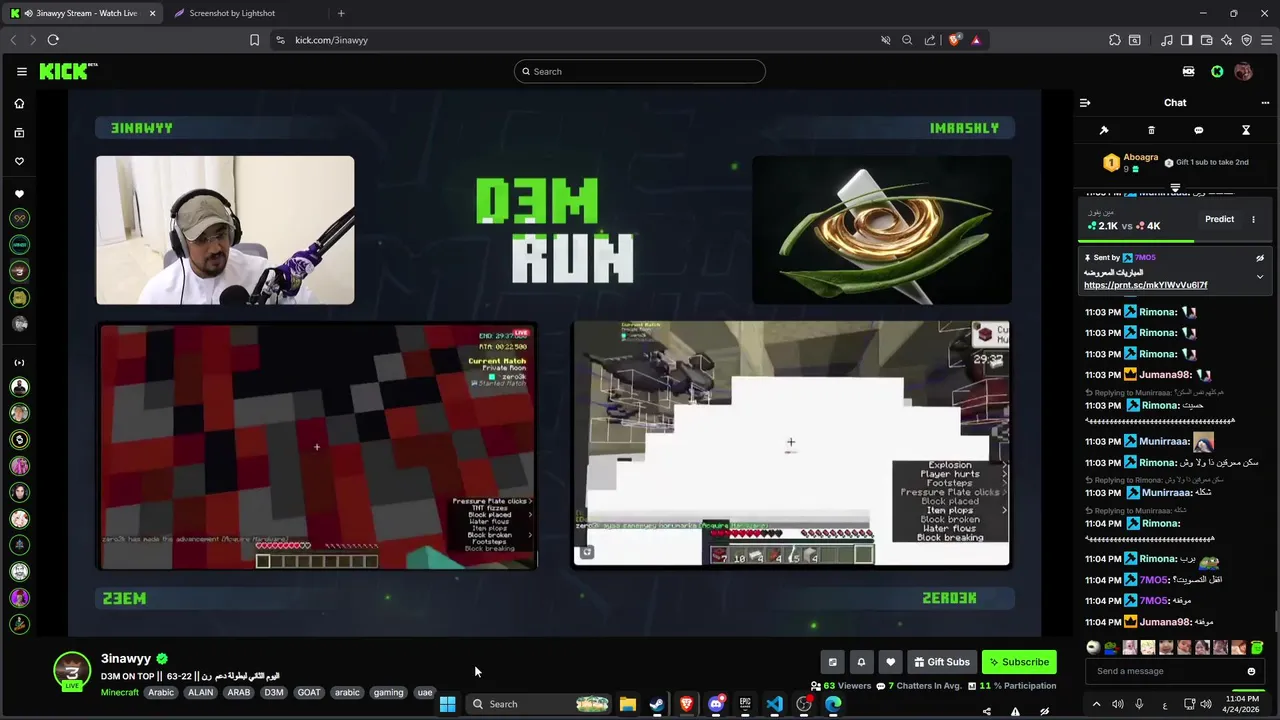Open Leo AI sparkle icon
Viewport: 1280px width, 720px height.
(x=1226, y=40)
